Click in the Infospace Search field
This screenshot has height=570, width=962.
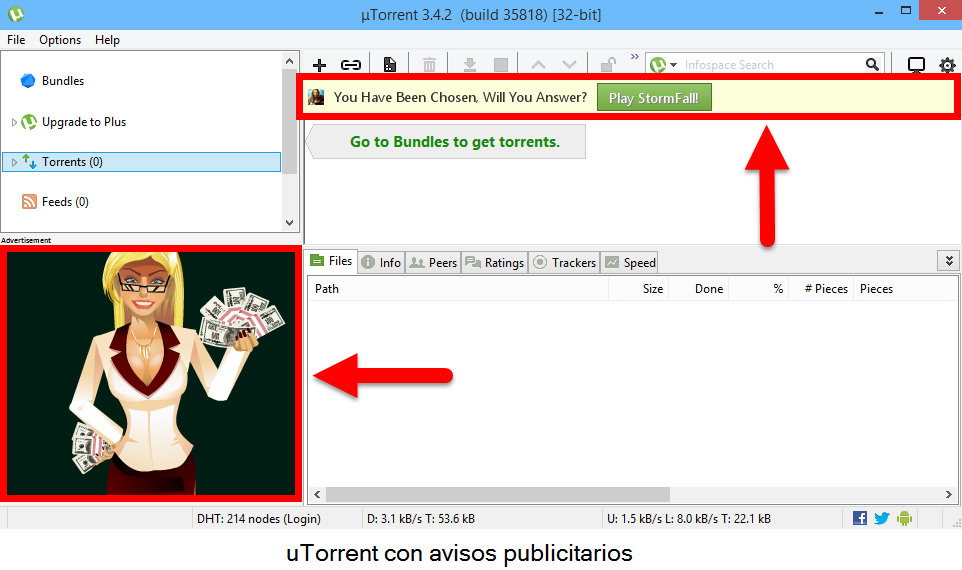point(772,65)
